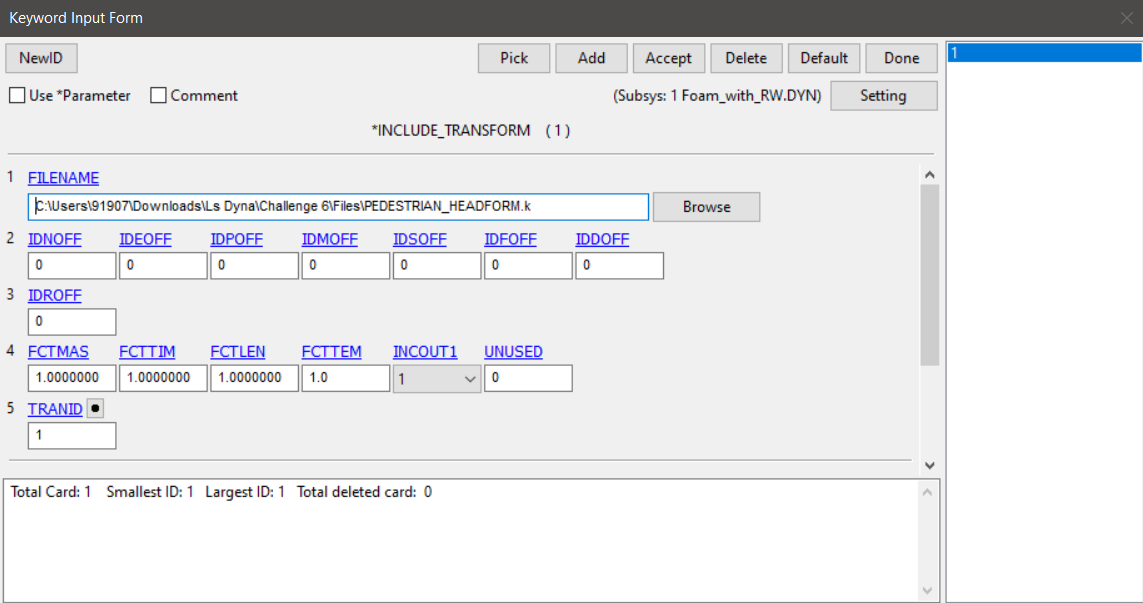Click the FCTTEM value field
Image resolution: width=1143 pixels, height=603 pixels.
pos(344,379)
